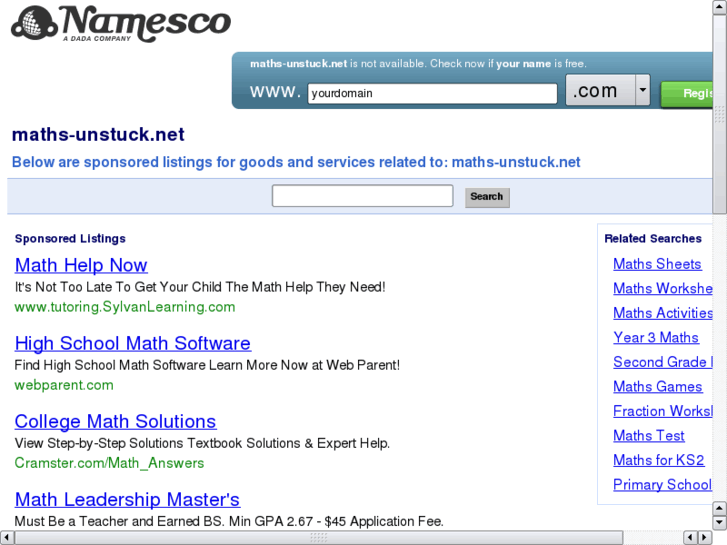Click text "It's Not Too Late To Get Your Child"
The height and width of the screenshot is (545, 727).
pyautogui.click(x=118, y=287)
